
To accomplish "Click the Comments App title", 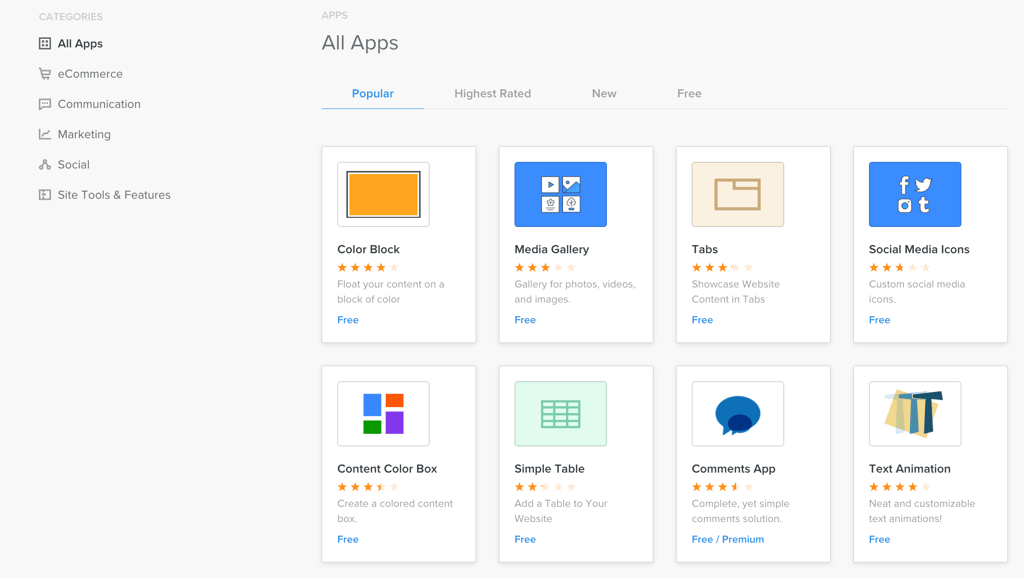I will pyautogui.click(x=733, y=469).
